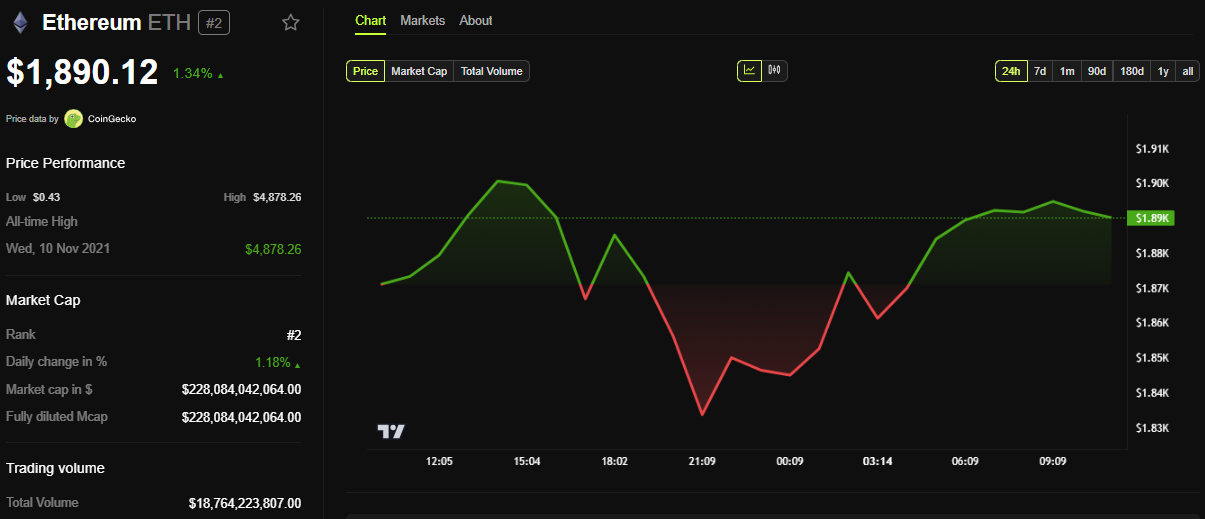Click the Wed, 10 Nov 2021 date

pos(58,248)
